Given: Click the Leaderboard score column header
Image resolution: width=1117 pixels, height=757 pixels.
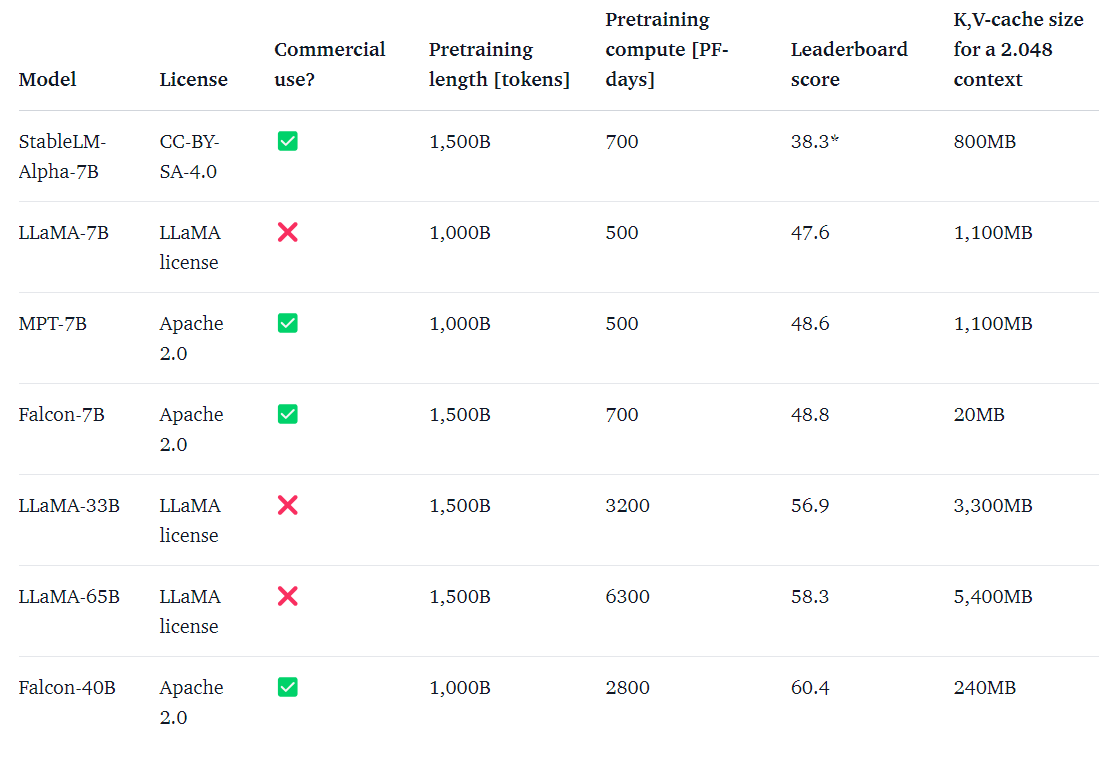Looking at the screenshot, I should 849,64.
